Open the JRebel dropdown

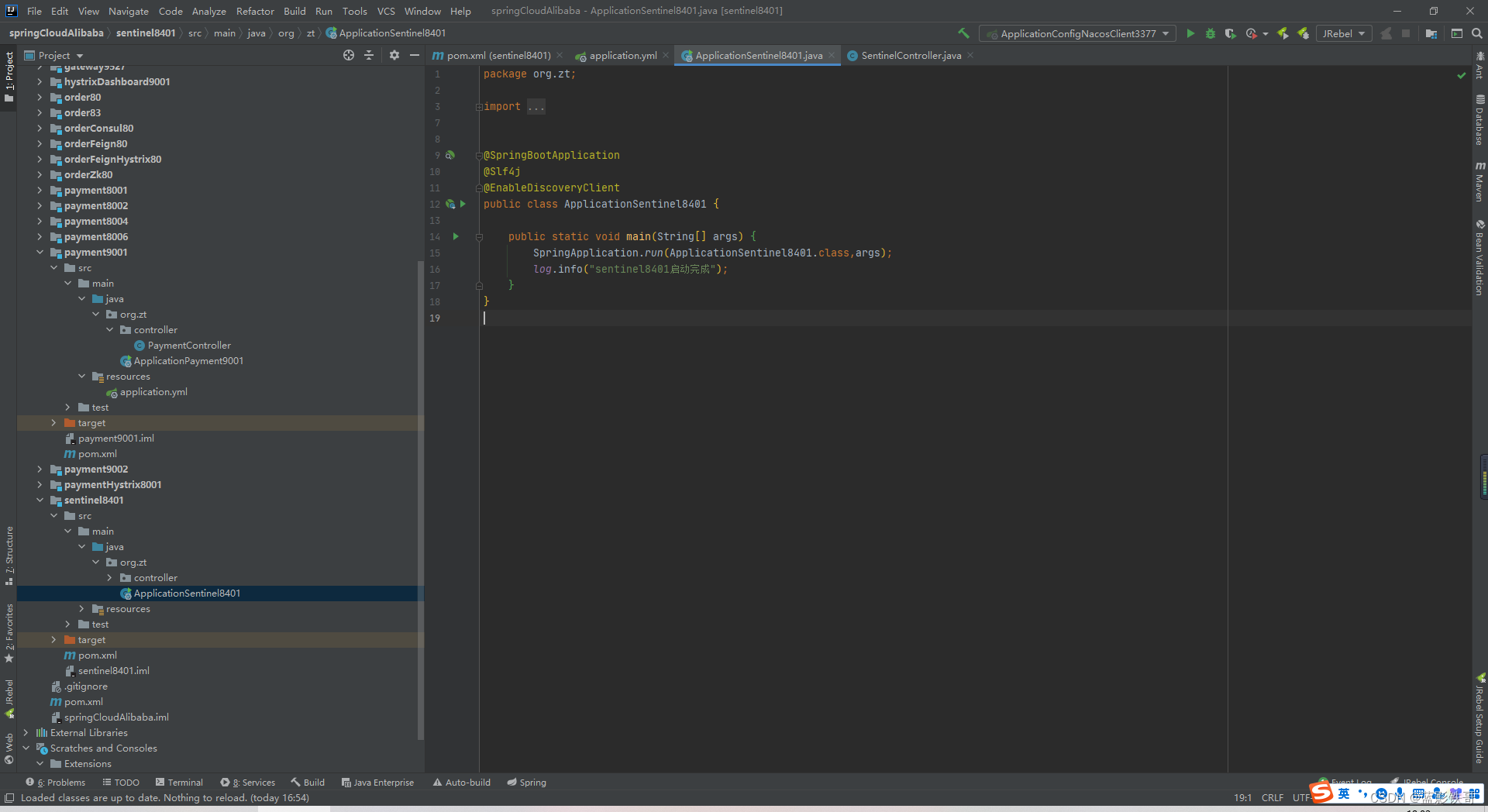click(1344, 33)
